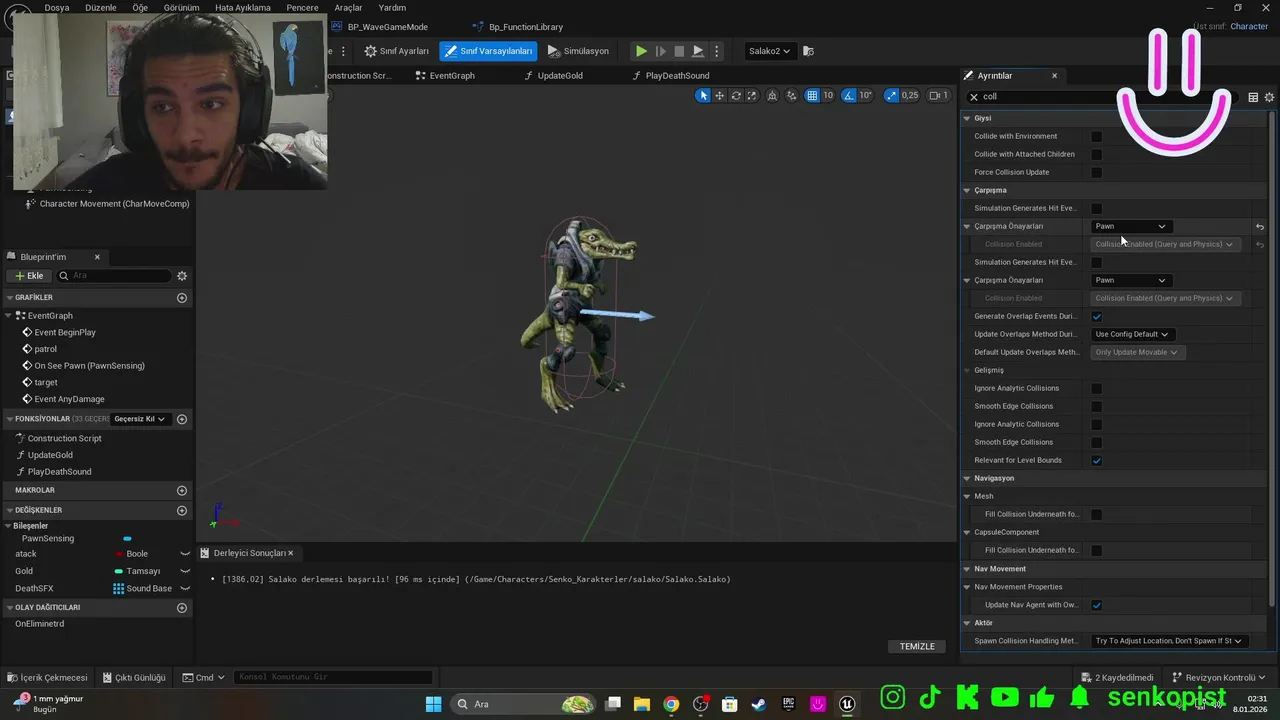This screenshot has height=720, width=1280.
Task: Open the Salako2 debug object dropdown
Action: pos(769,51)
